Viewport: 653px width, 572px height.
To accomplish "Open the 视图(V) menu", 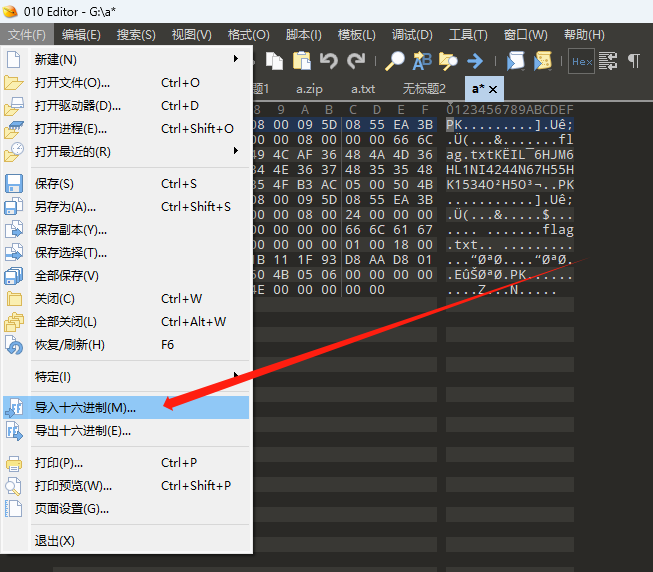I will tap(192, 35).
